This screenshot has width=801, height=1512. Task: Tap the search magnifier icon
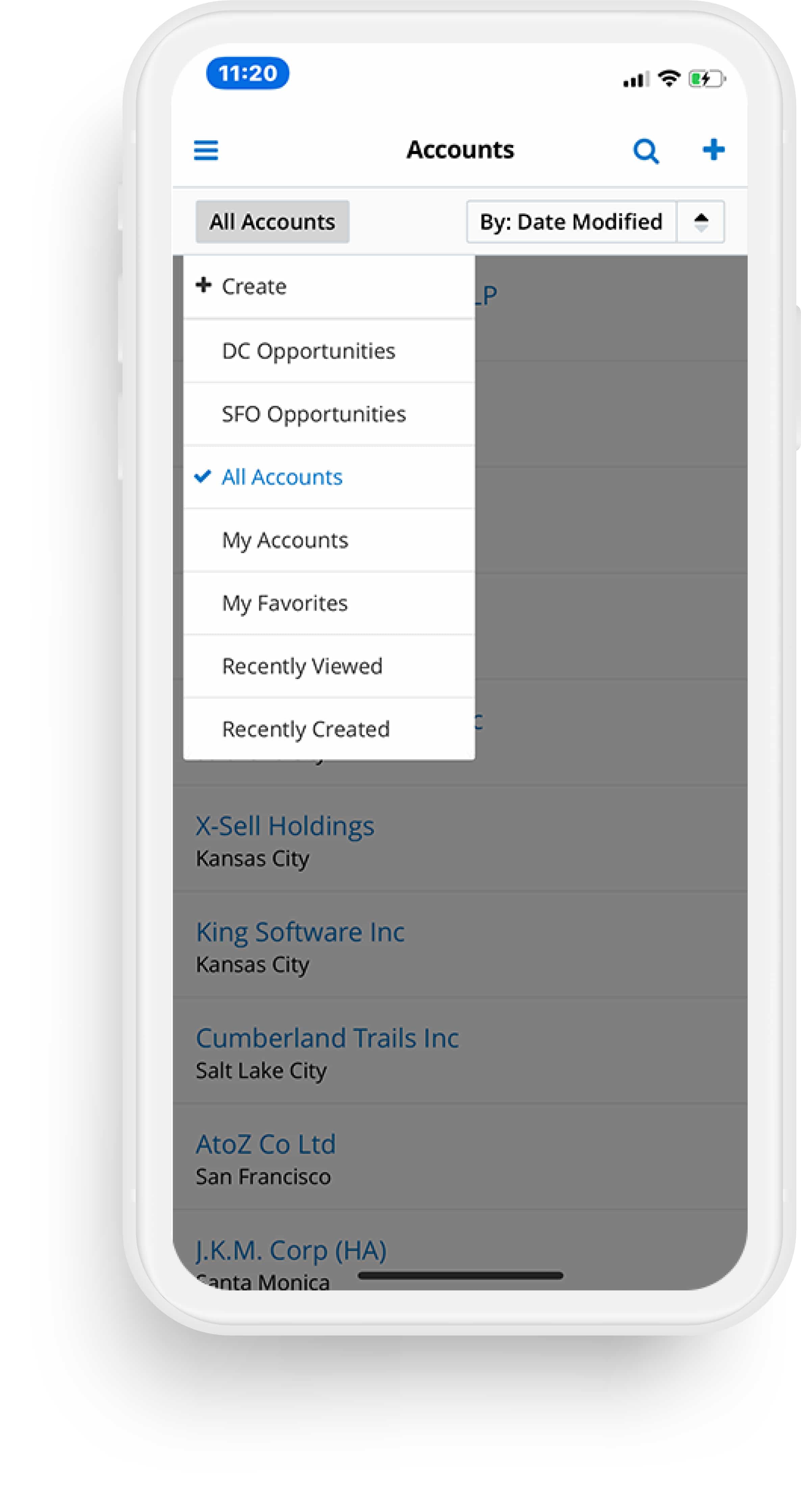646,151
